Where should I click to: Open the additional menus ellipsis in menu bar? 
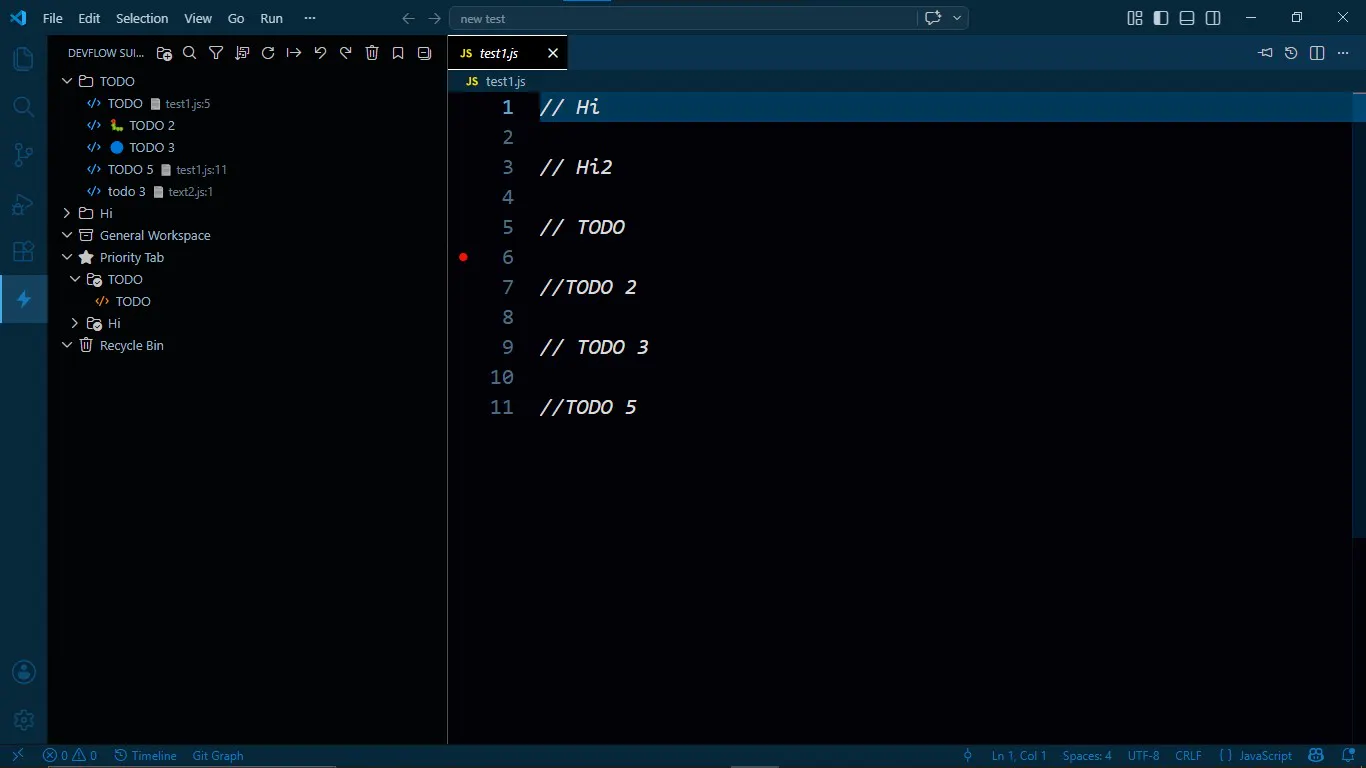point(310,18)
